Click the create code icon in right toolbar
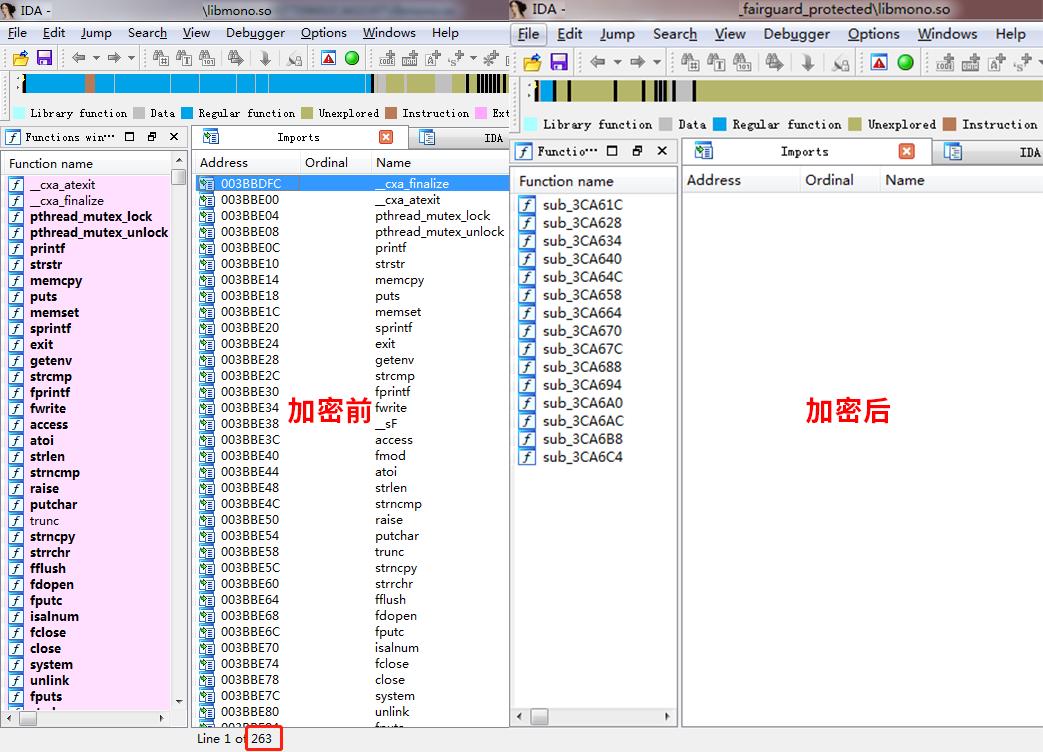Viewport: 1043px width, 752px height. [943, 62]
